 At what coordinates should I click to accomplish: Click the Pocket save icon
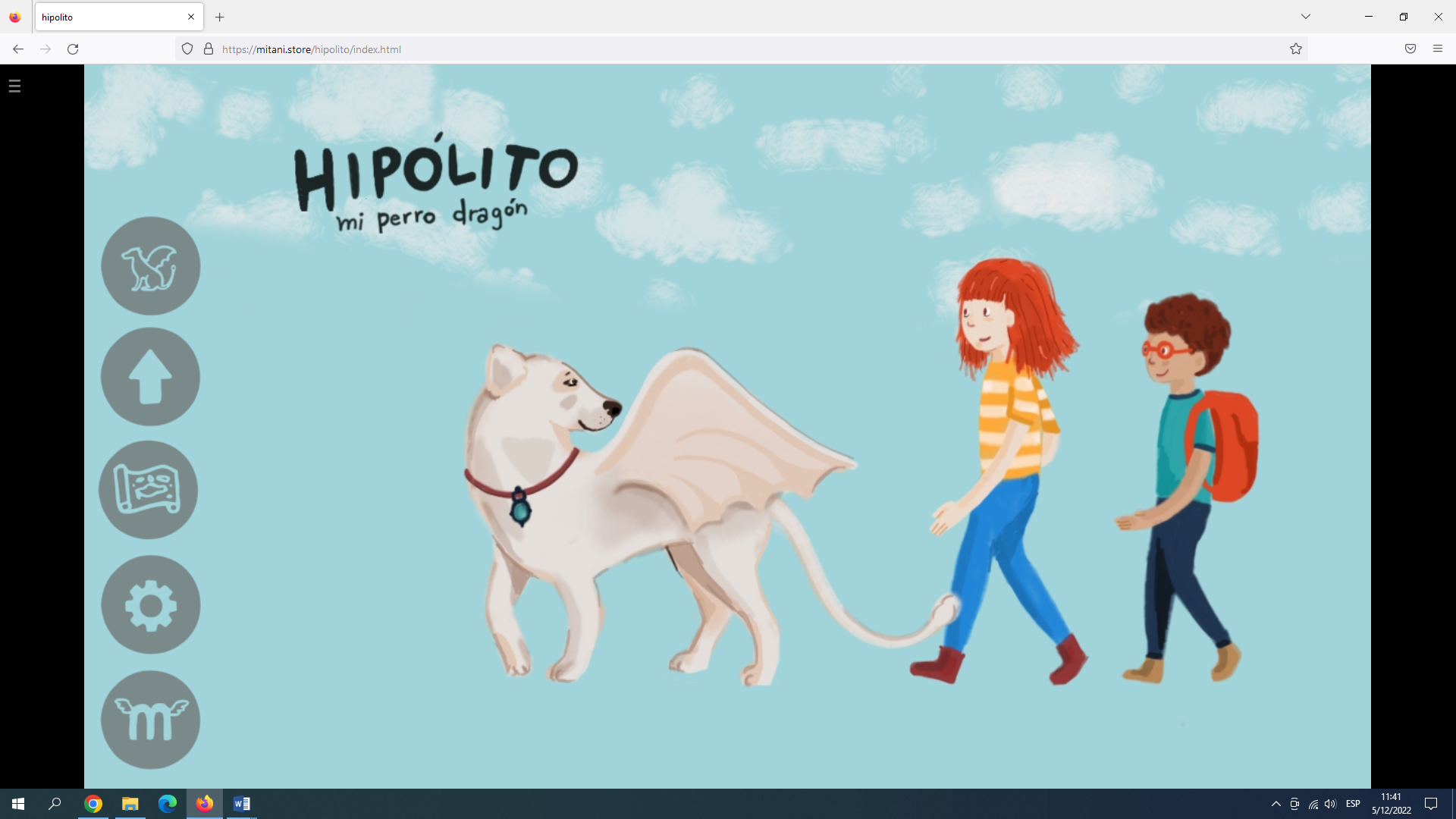pyautogui.click(x=1410, y=49)
